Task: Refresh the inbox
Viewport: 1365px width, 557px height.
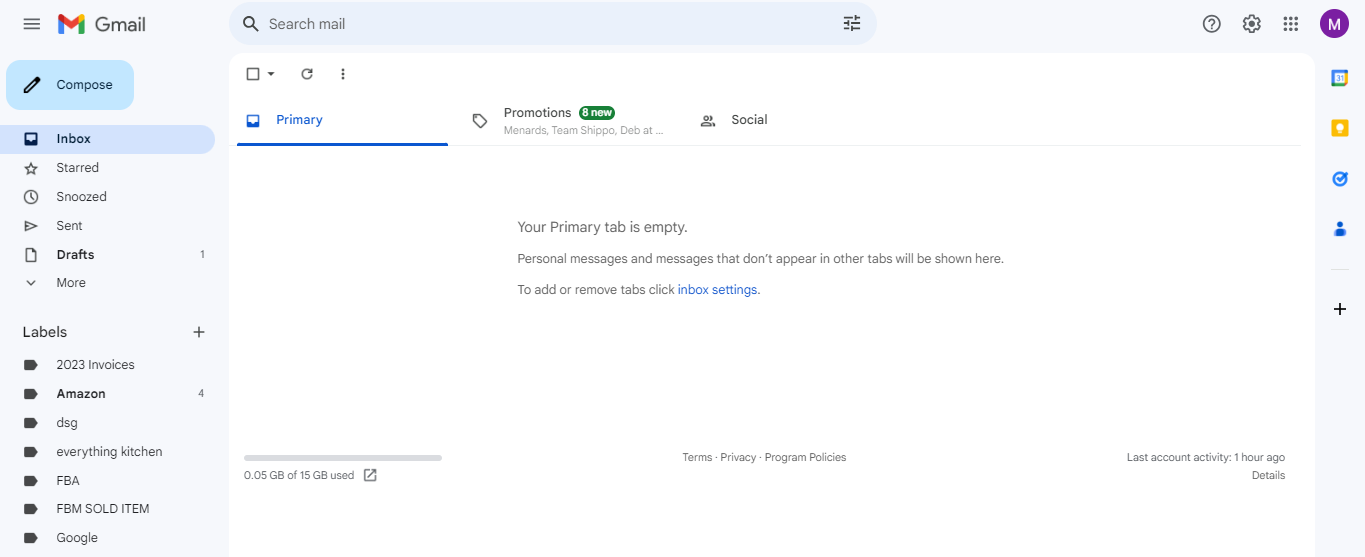Action: coord(307,74)
